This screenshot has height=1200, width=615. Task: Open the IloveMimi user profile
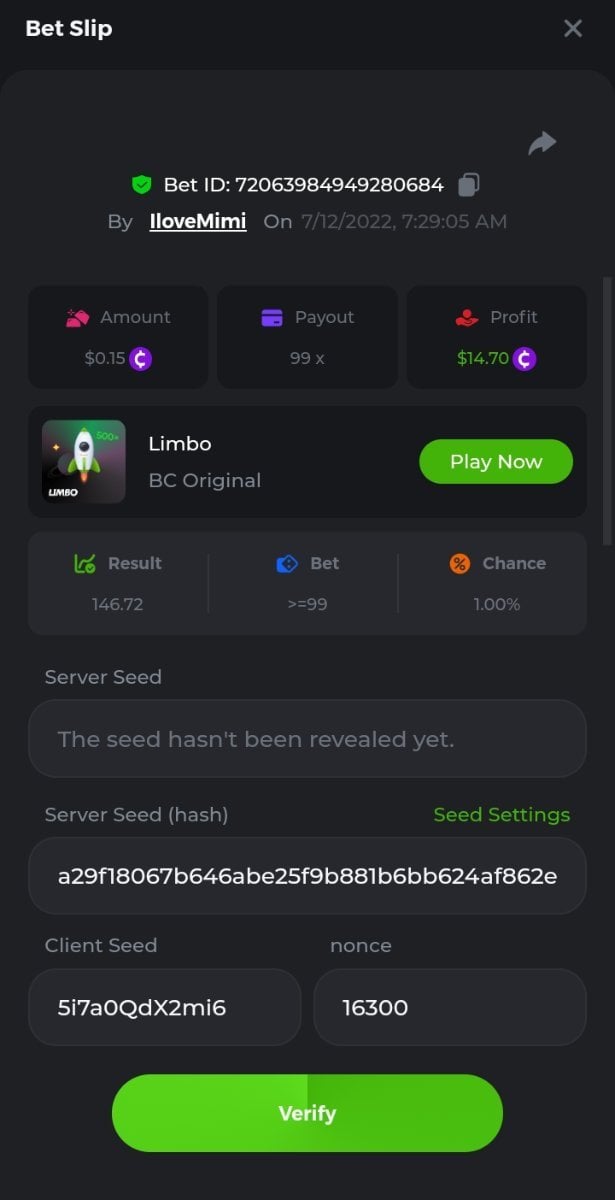coord(198,222)
